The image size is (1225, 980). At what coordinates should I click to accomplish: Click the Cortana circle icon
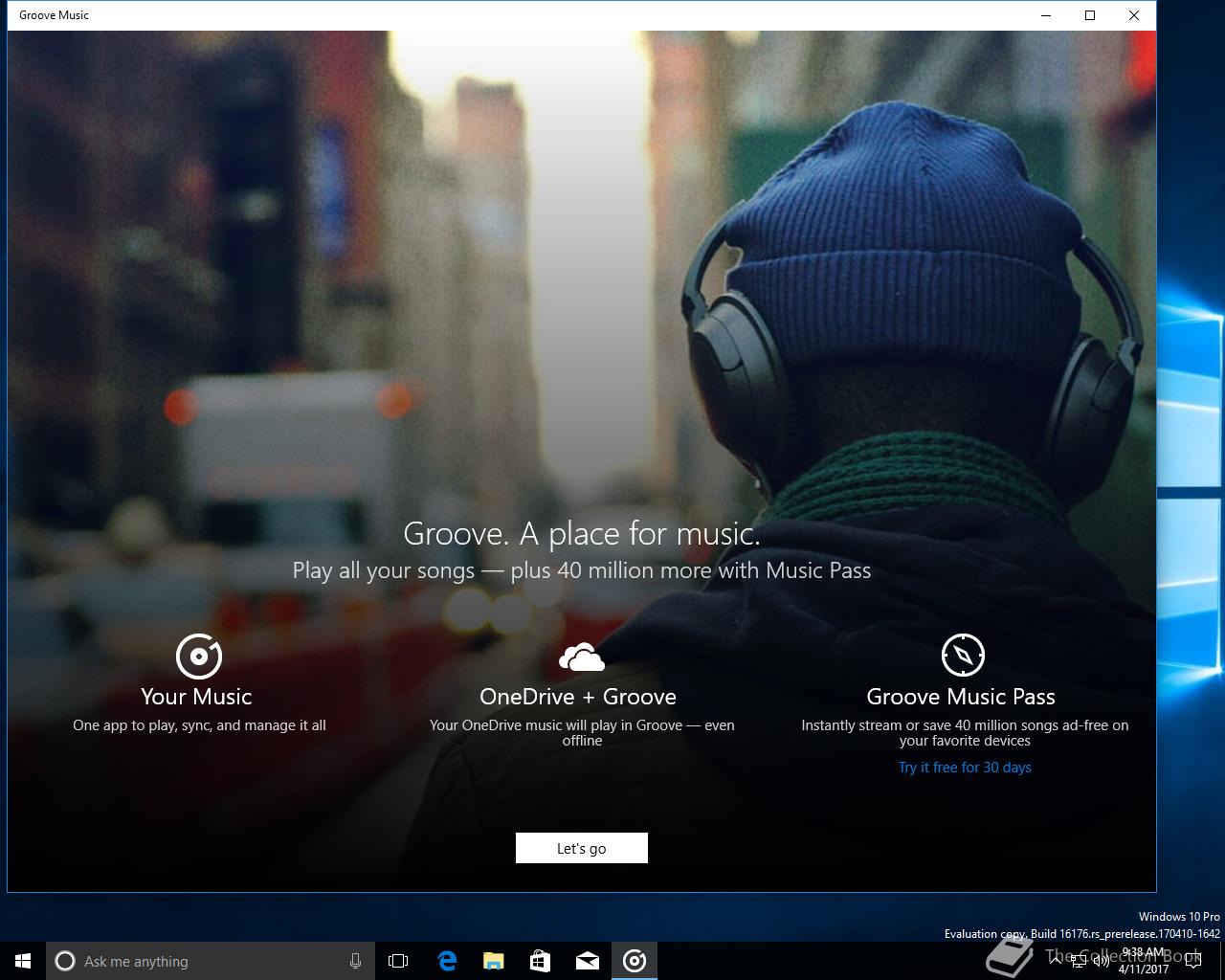tap(65, 961)
